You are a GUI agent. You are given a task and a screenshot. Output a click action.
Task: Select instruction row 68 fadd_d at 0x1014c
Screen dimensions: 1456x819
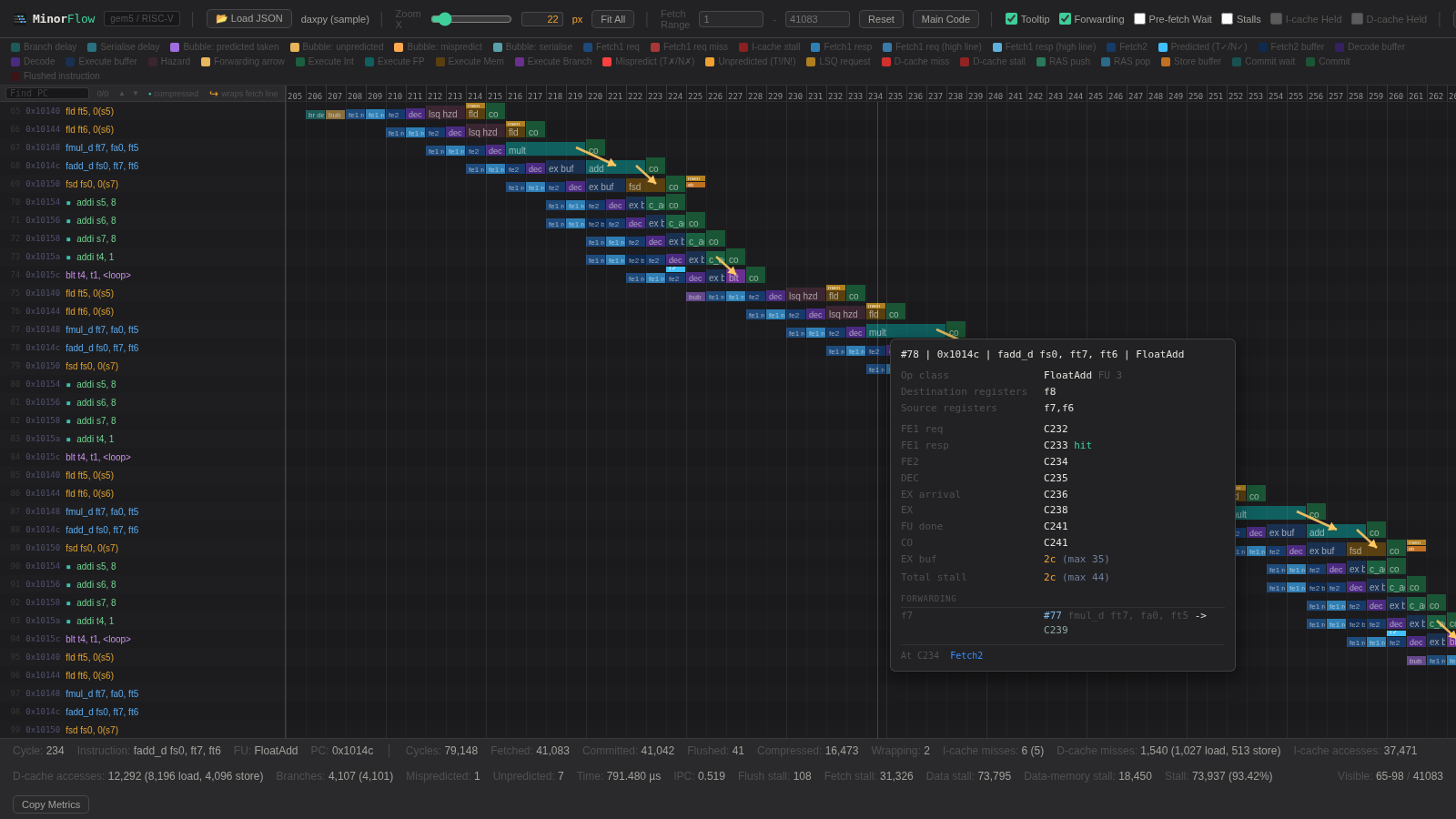pyautogui.click(x=143, y=166)
